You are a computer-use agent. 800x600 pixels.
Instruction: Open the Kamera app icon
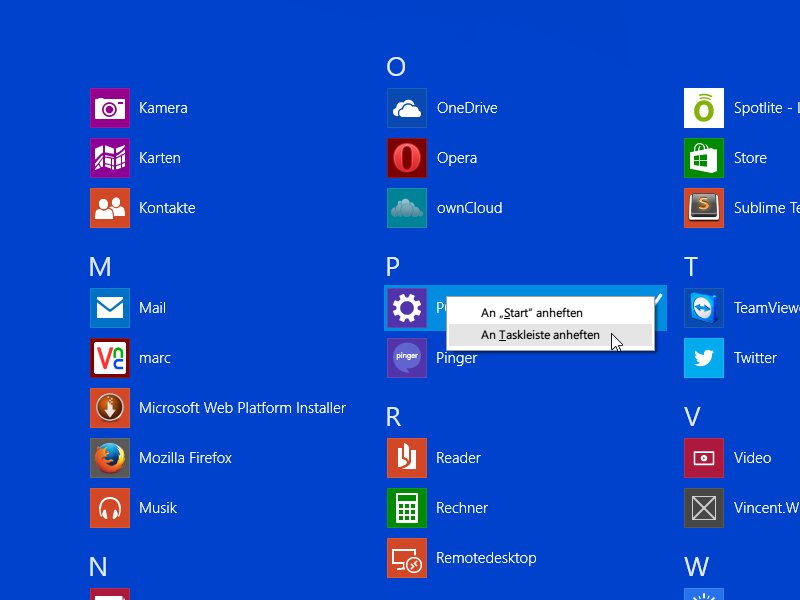pos(110,108)
